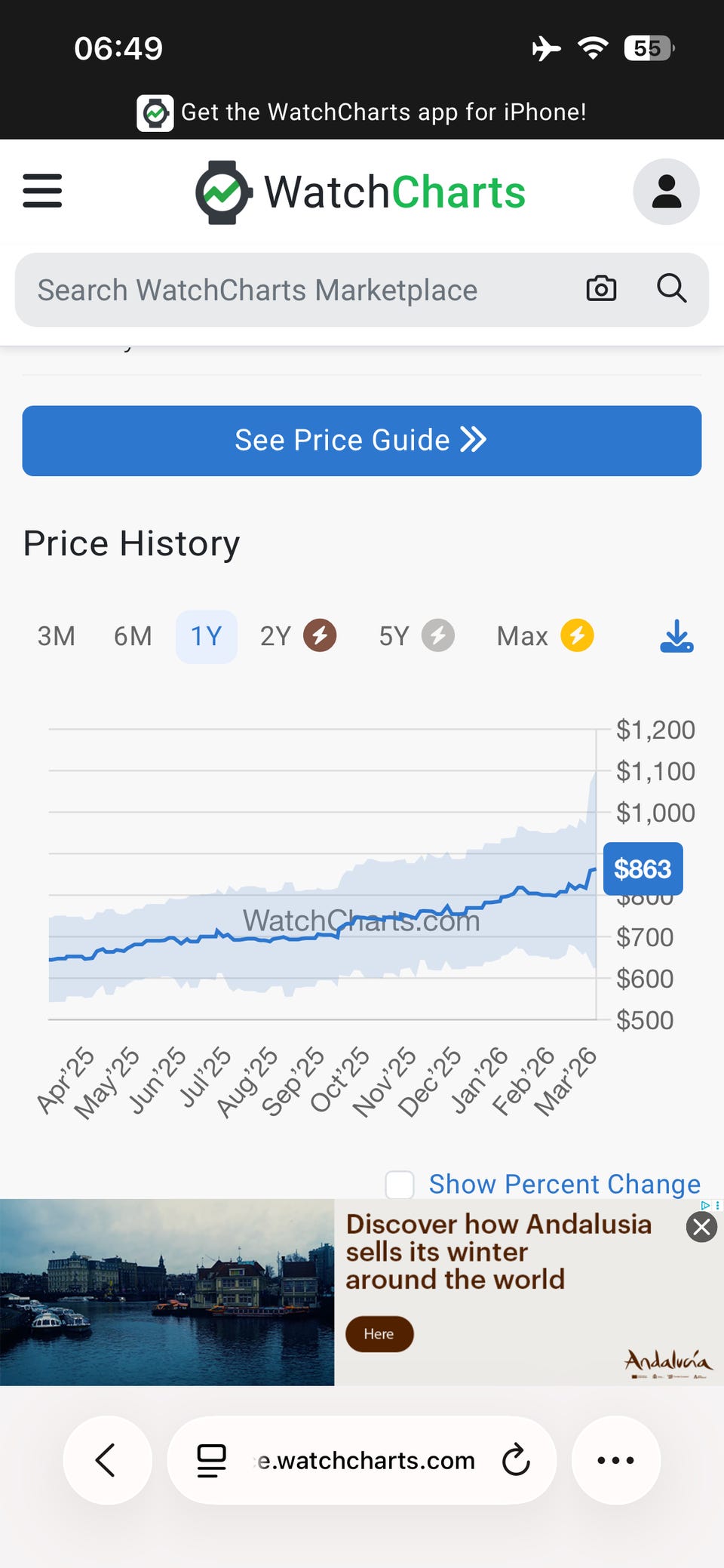Go back with the browser back arrow
724x1568 pixels.
(x=107, y=1460)
